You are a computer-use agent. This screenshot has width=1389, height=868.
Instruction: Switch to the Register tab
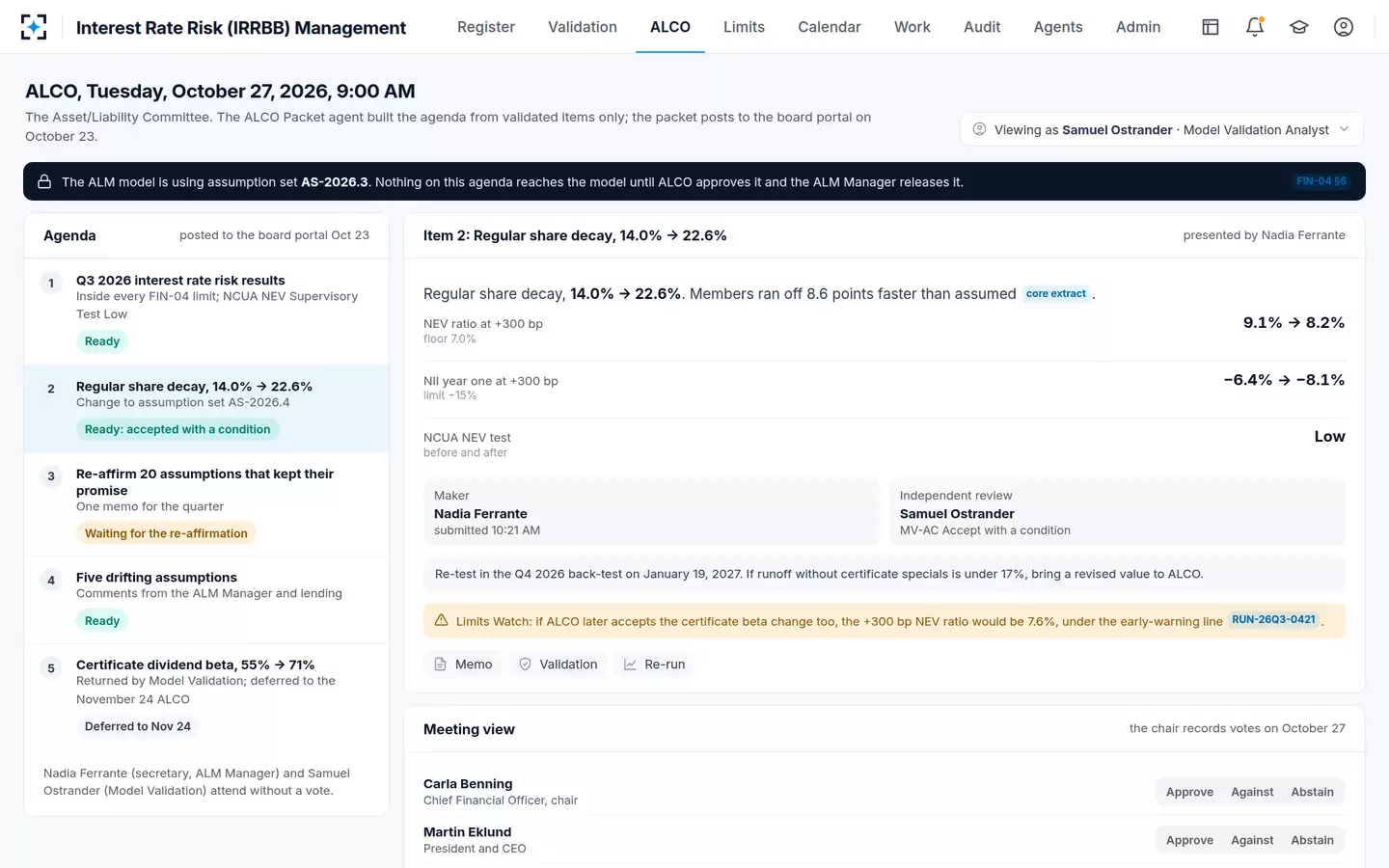(x=486, y=27)
